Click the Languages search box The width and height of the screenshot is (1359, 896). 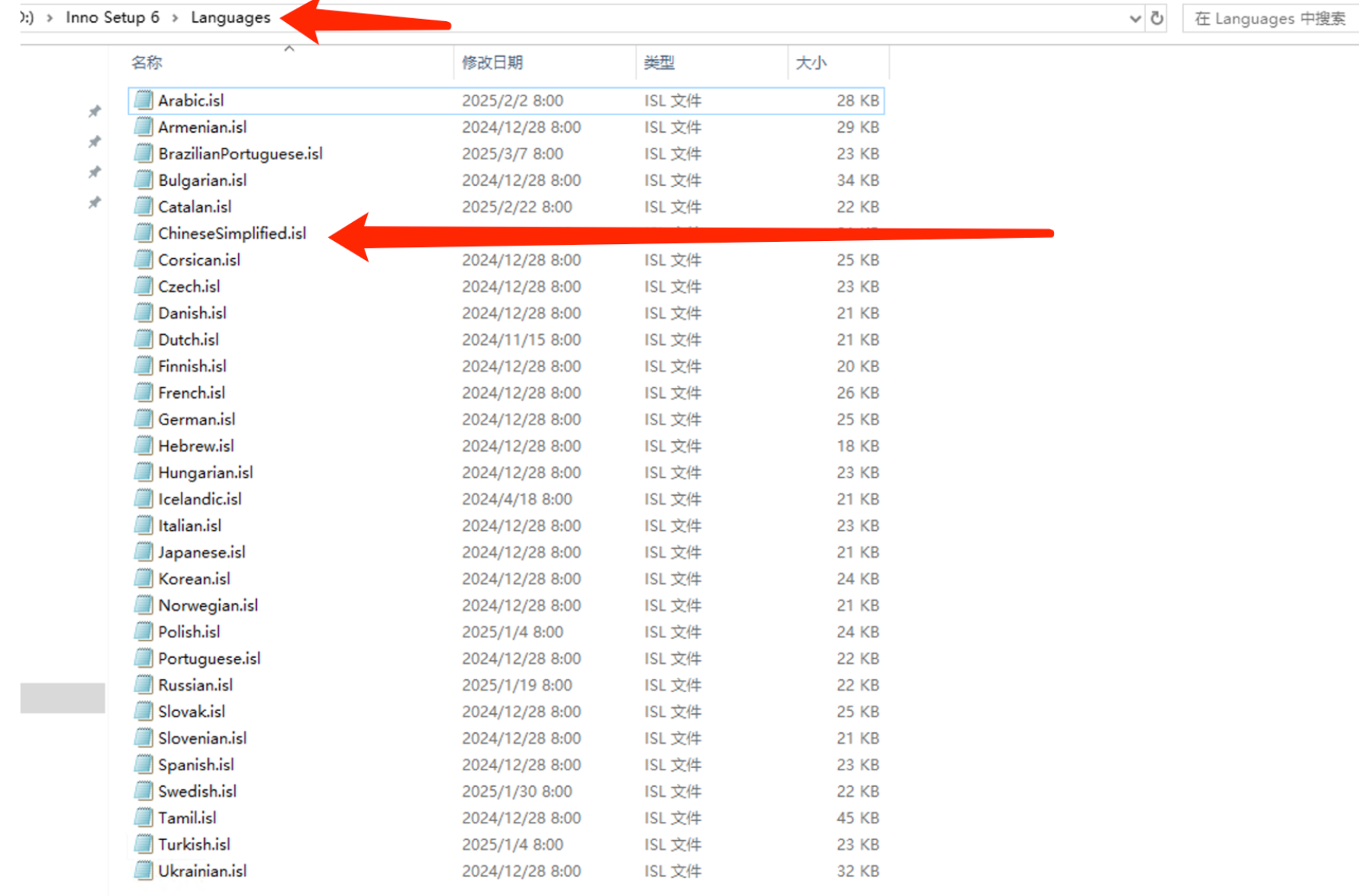coord(1270,18)
